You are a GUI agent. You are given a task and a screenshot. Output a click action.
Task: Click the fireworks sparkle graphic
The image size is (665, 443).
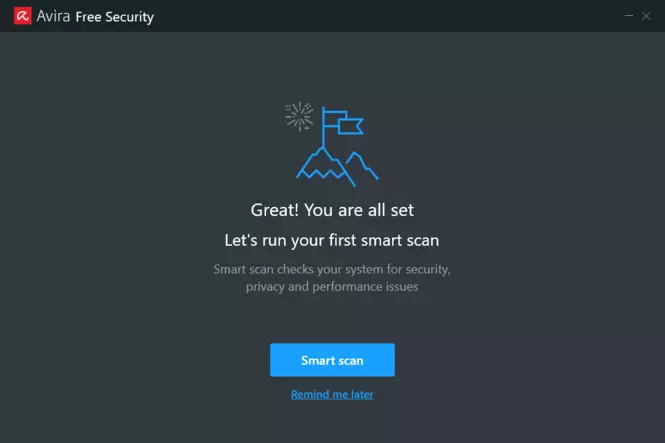point(299,116)
